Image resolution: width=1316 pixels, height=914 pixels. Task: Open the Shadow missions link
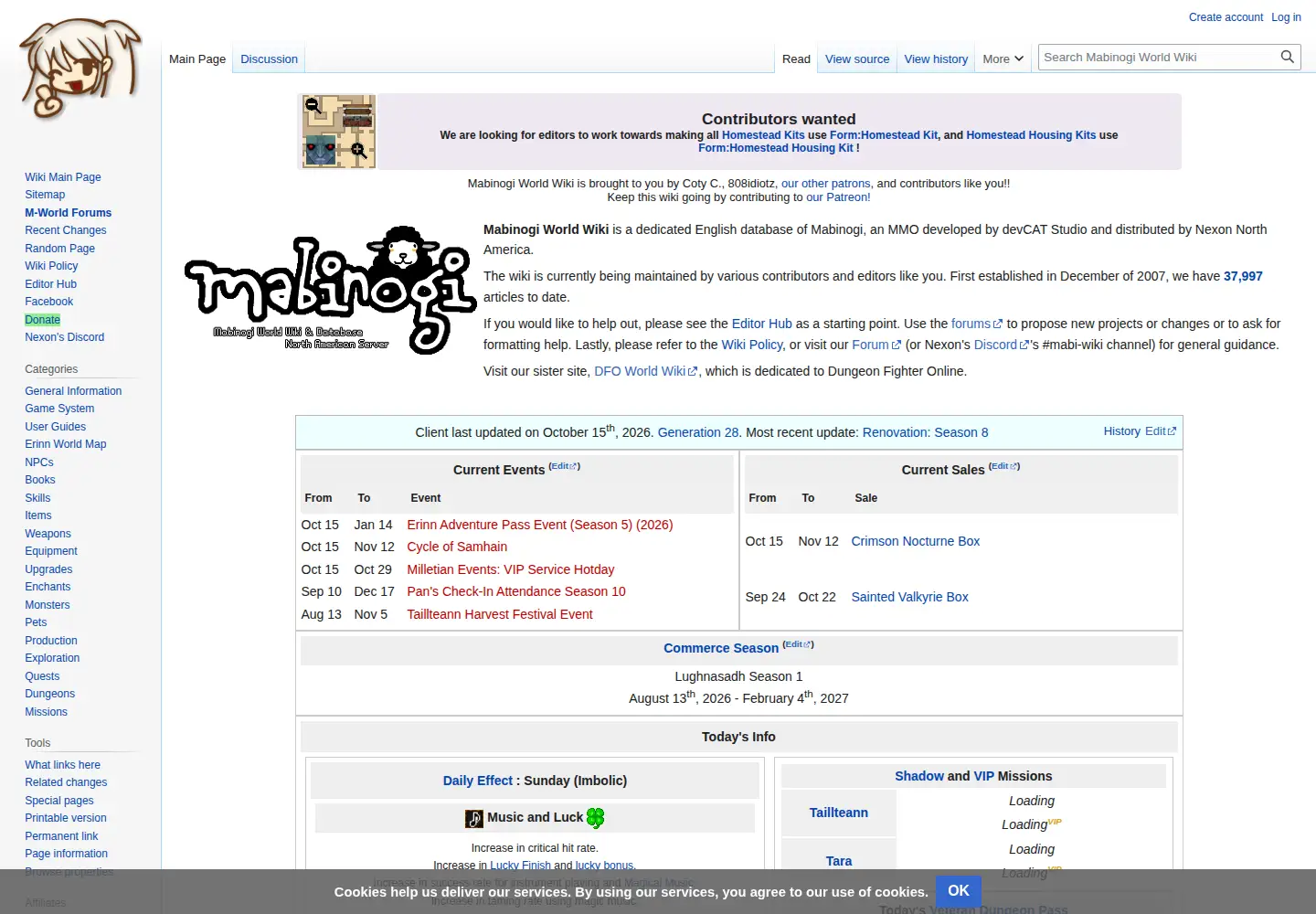919,776
